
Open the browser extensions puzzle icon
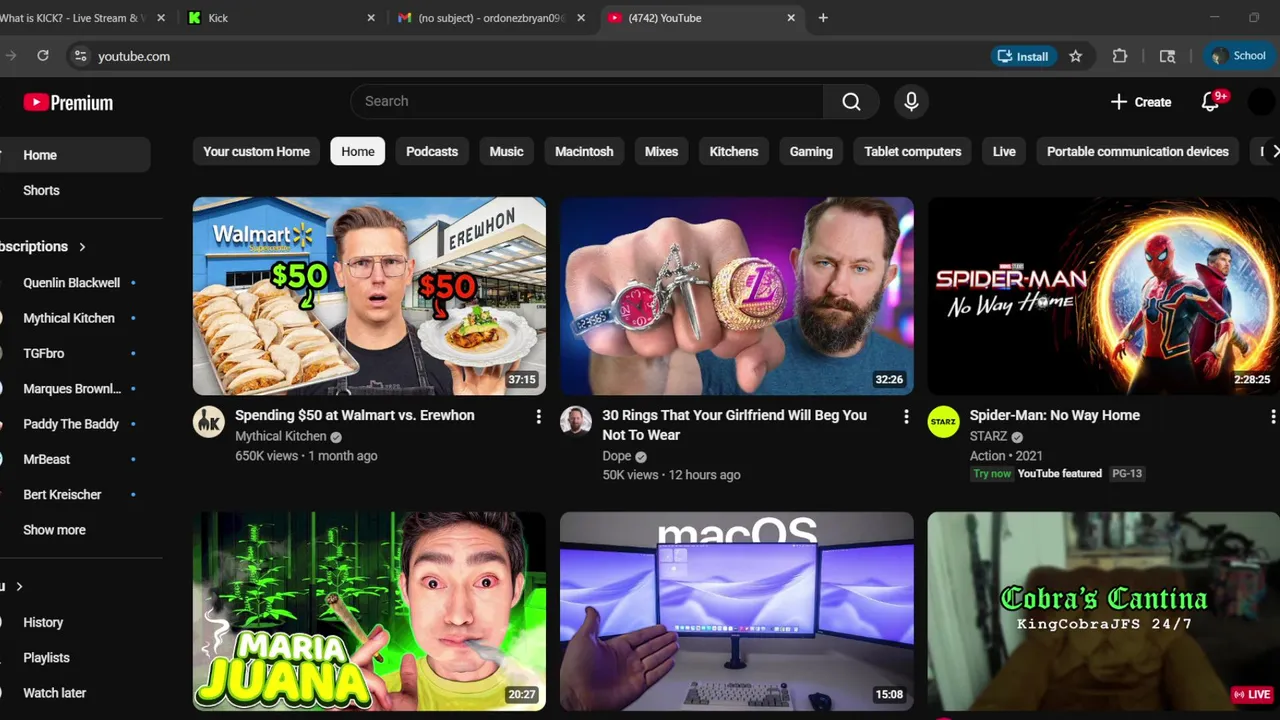tap(1120, 56)
